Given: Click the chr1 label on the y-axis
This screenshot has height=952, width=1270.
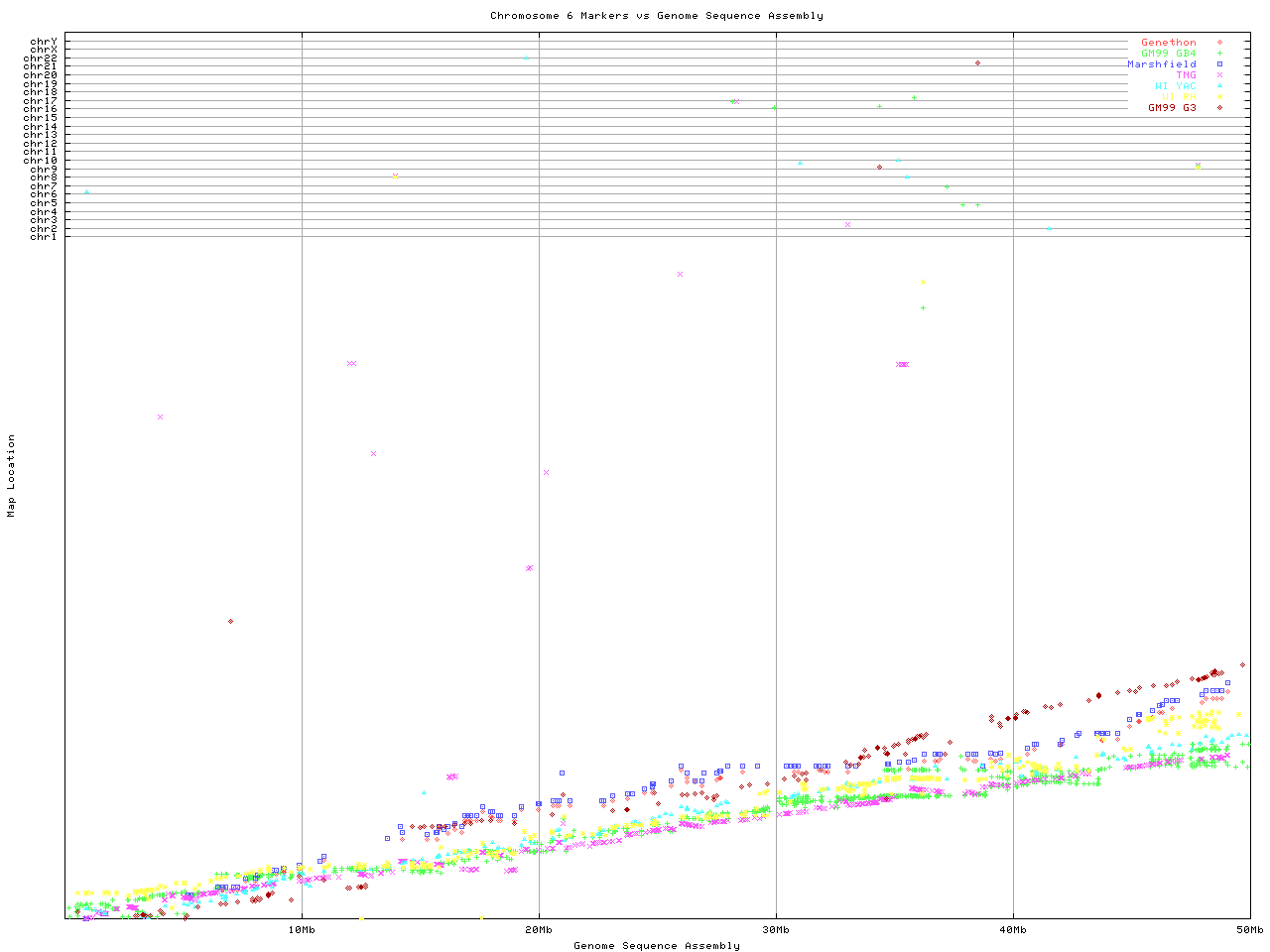Looking at the screenshot, I should click(44, 237).
